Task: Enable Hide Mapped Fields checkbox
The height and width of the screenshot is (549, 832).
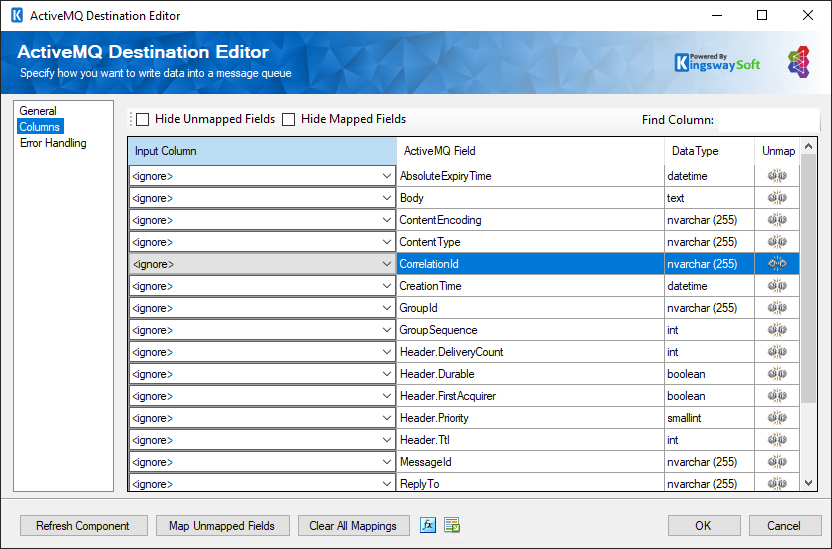Action: tap(288, 119)
